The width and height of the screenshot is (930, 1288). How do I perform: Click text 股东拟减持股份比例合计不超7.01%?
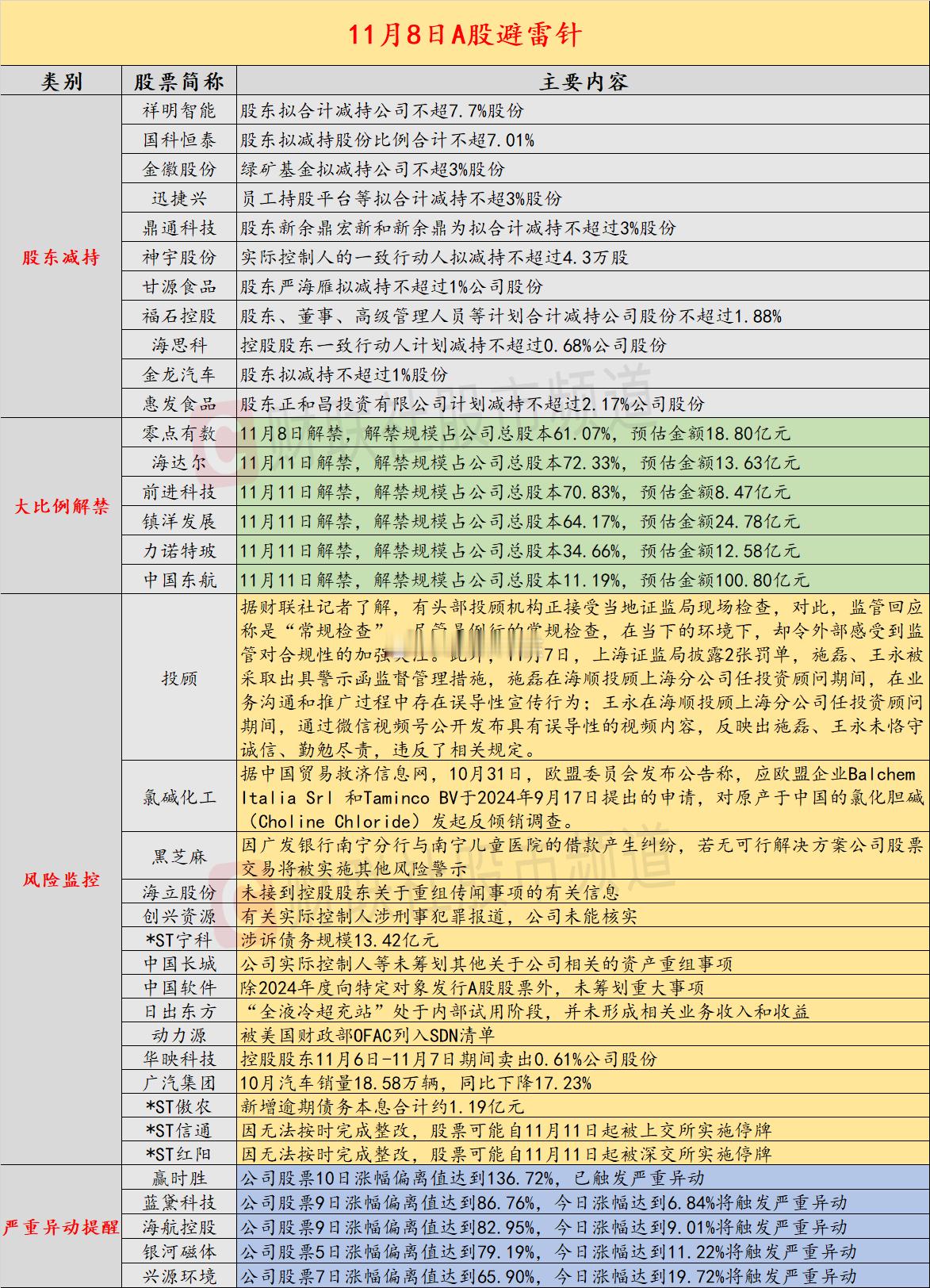[387, 140]
